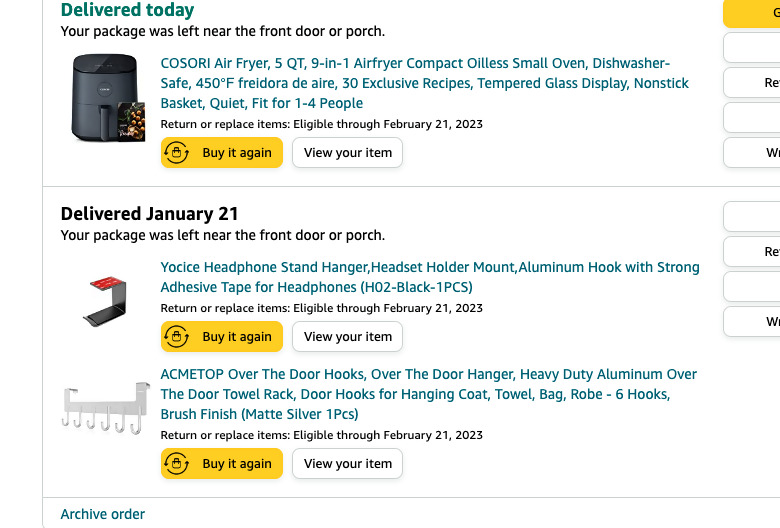This screenshot has width=780, height=528.
Task: View your item for the headphone hanger
Action: point(347,337)
